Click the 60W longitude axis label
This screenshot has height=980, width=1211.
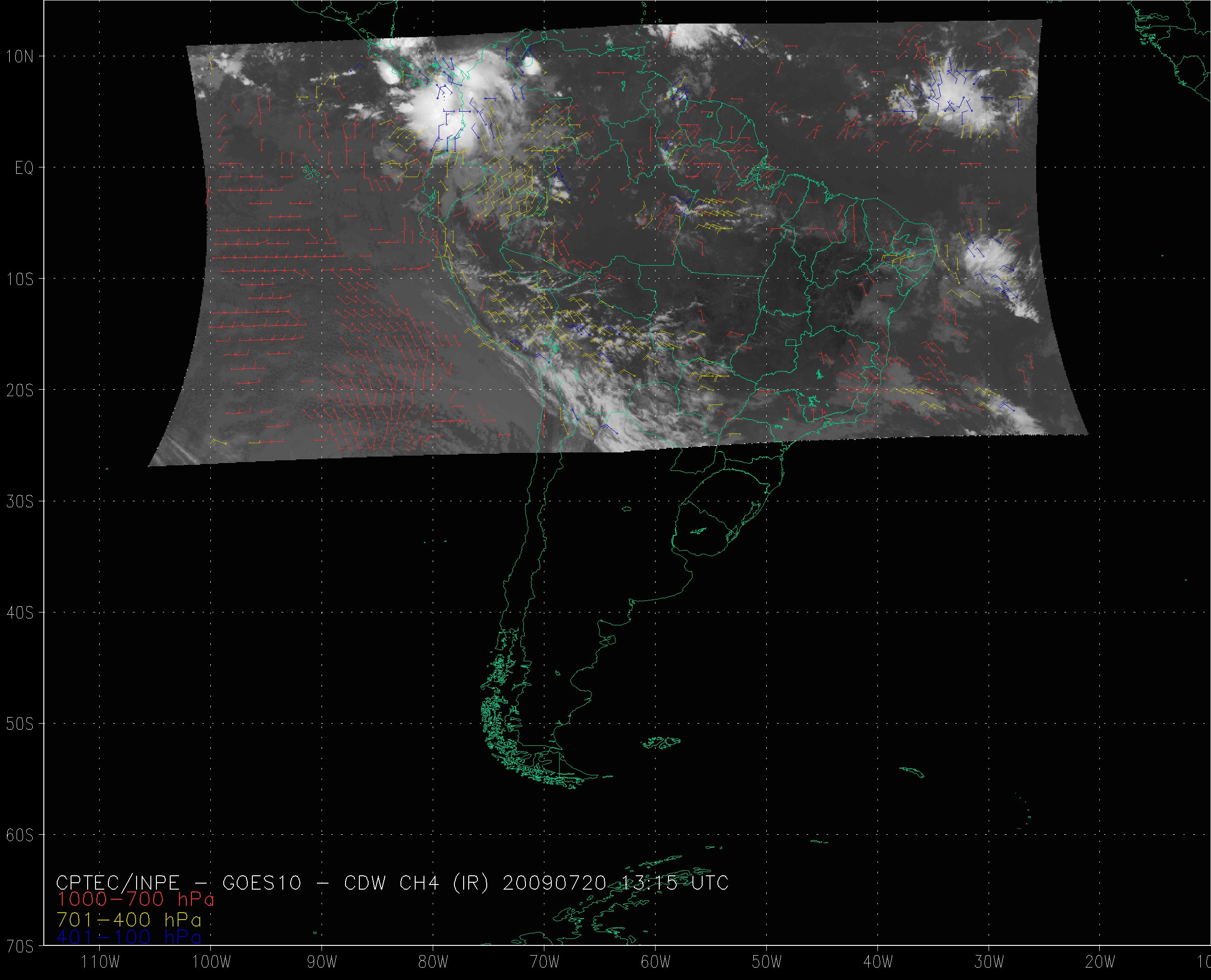[656, 962]
